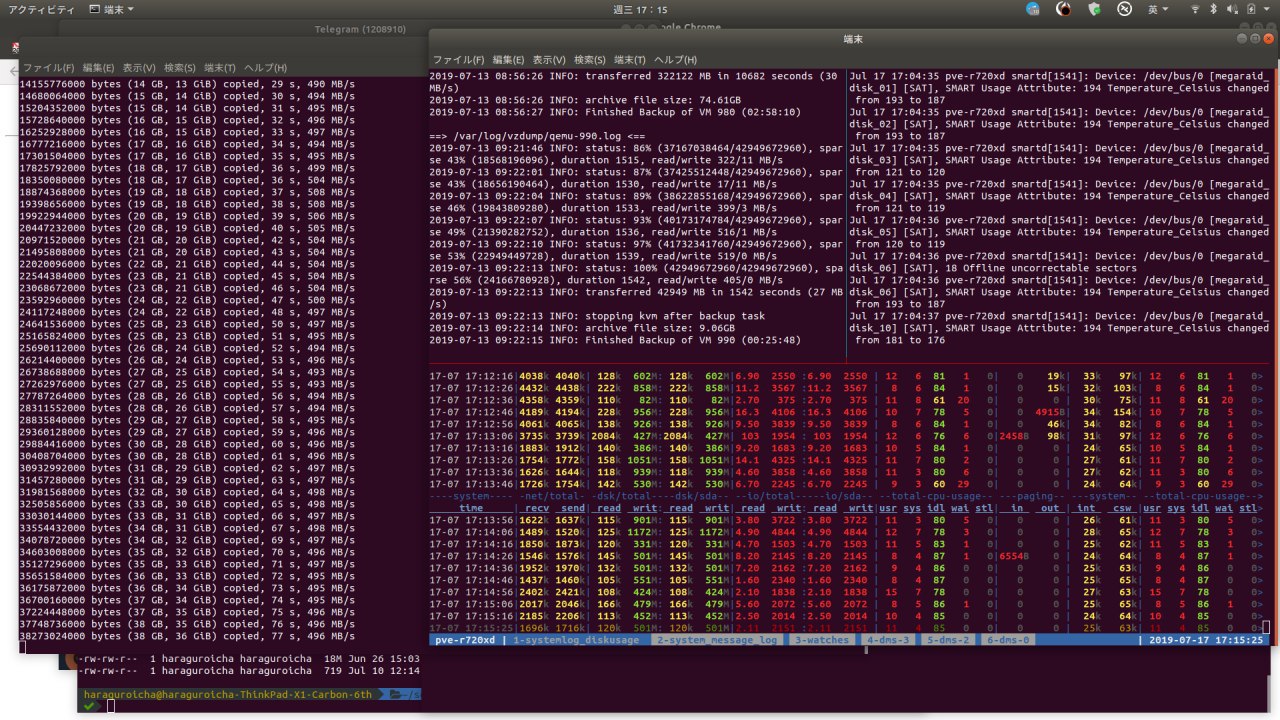Close the front pve-r720xd terminal window

(x=1267, y=38)
